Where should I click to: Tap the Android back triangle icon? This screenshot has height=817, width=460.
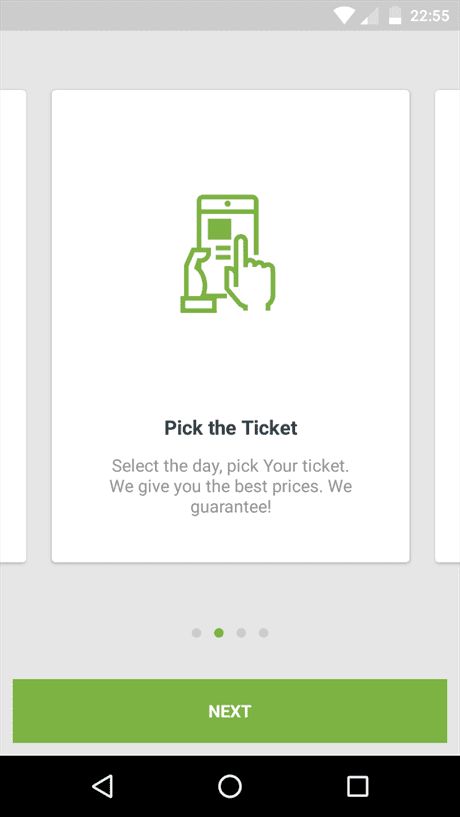(x=103, y=786)
